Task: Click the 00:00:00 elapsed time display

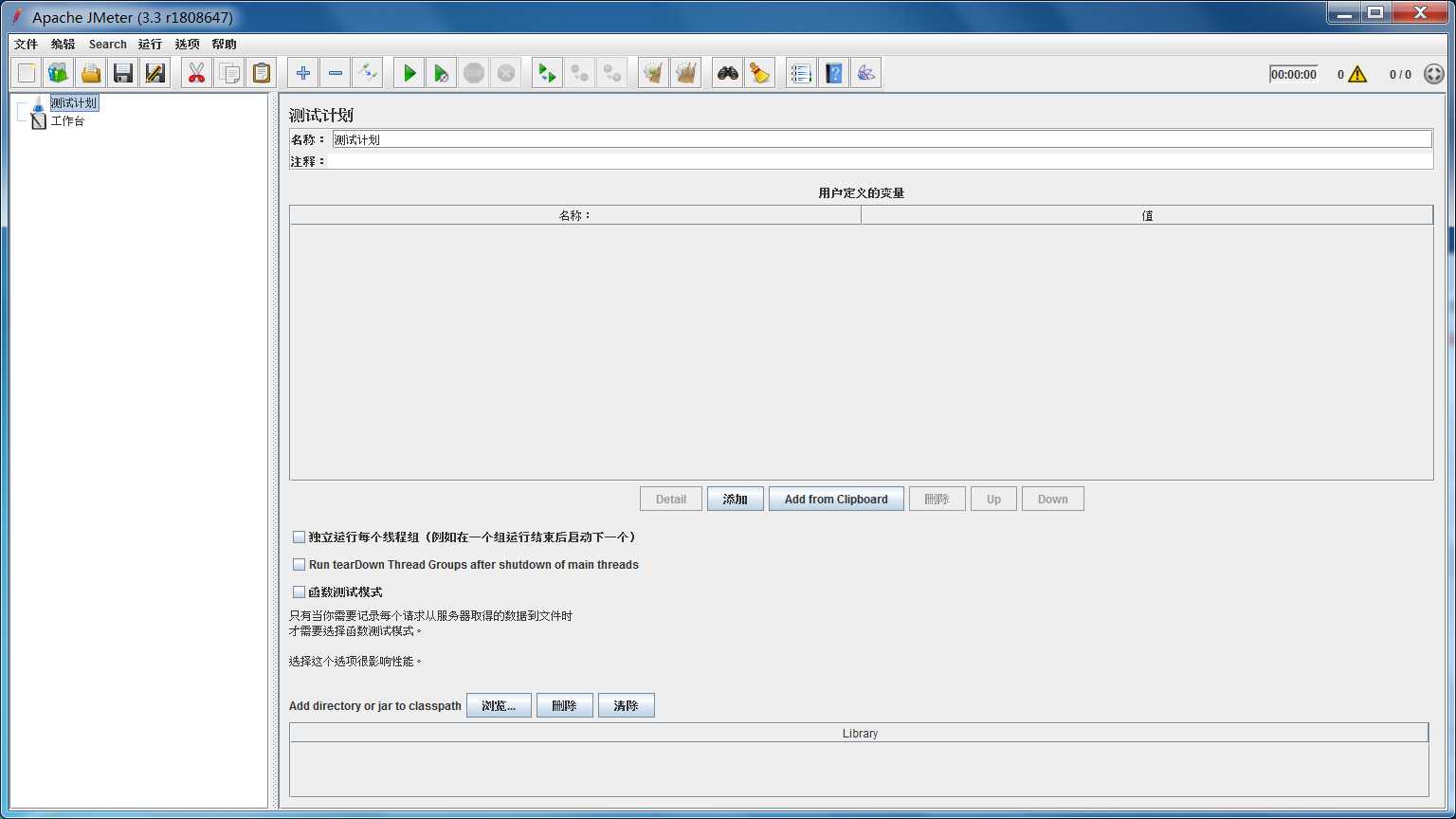Action: (1294, 74)
